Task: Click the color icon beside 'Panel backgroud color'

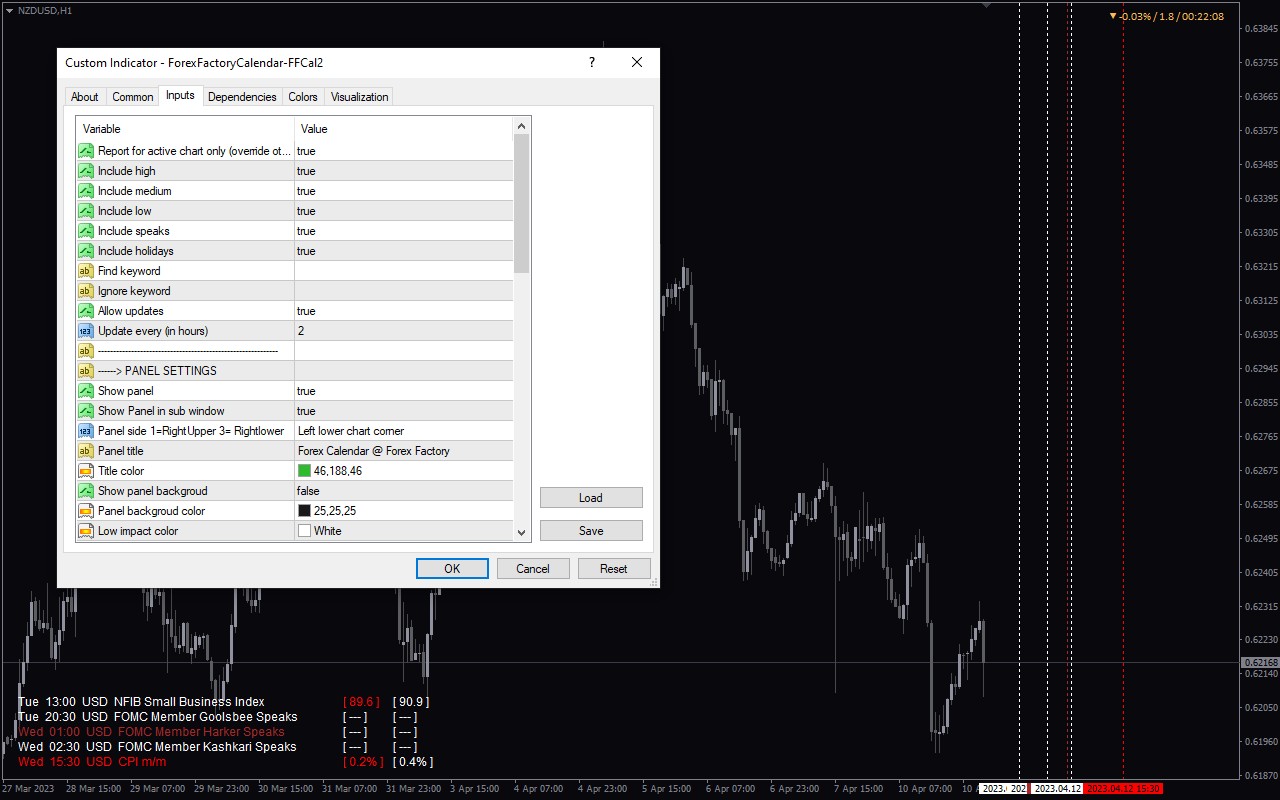Action: pyautogui.click(x=86, y=511)
